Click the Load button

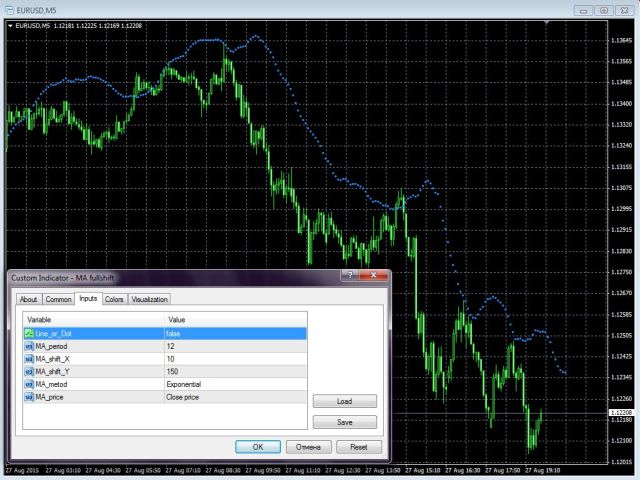pos(345,401)
